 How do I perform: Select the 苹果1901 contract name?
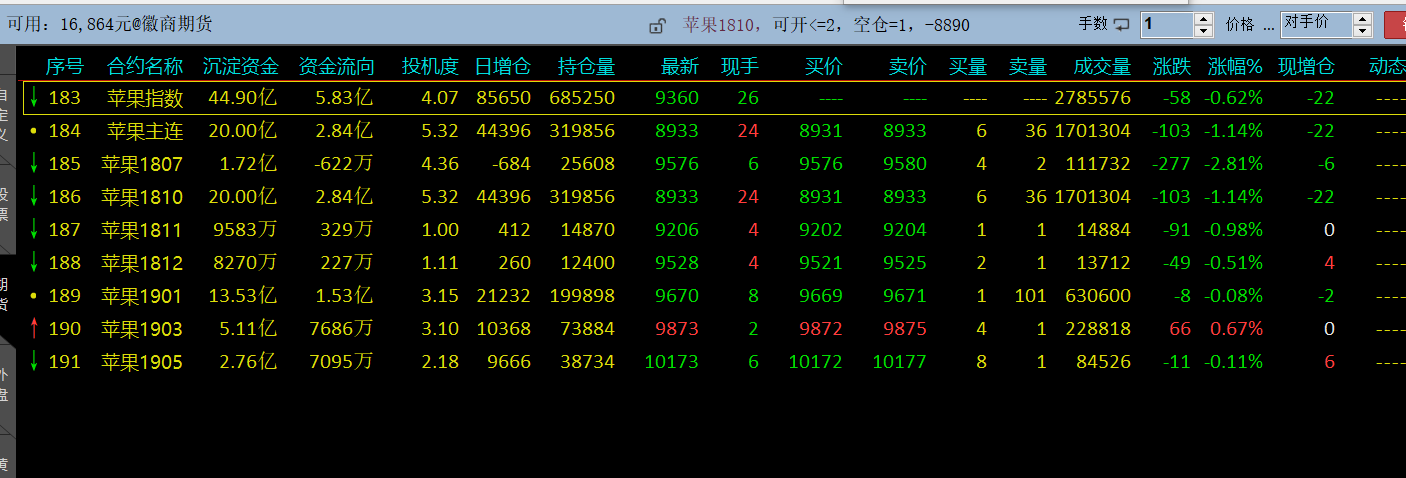142,296
